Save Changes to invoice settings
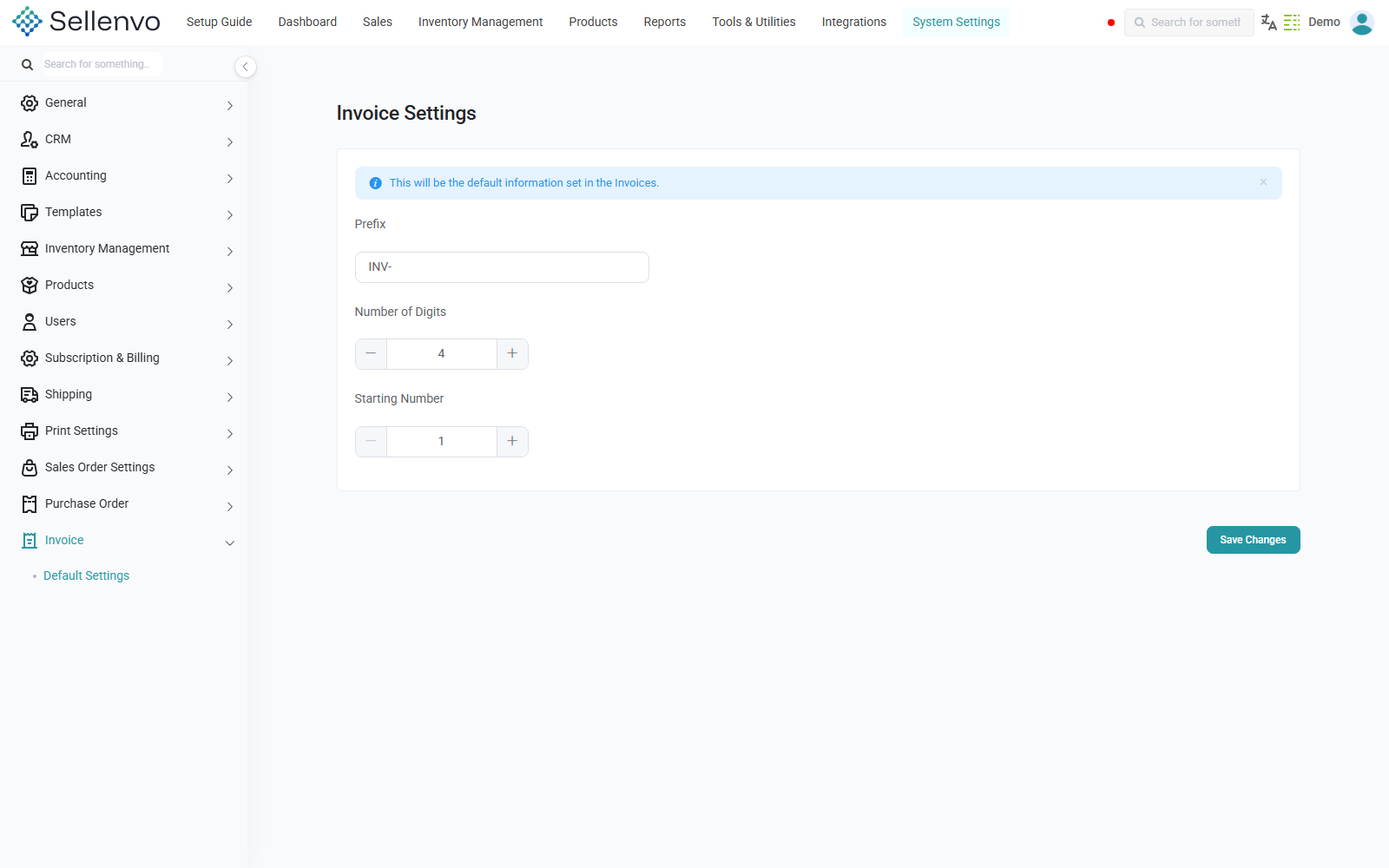The width and height of the screenshot is (1389, 868). [x=1253, y=540]
